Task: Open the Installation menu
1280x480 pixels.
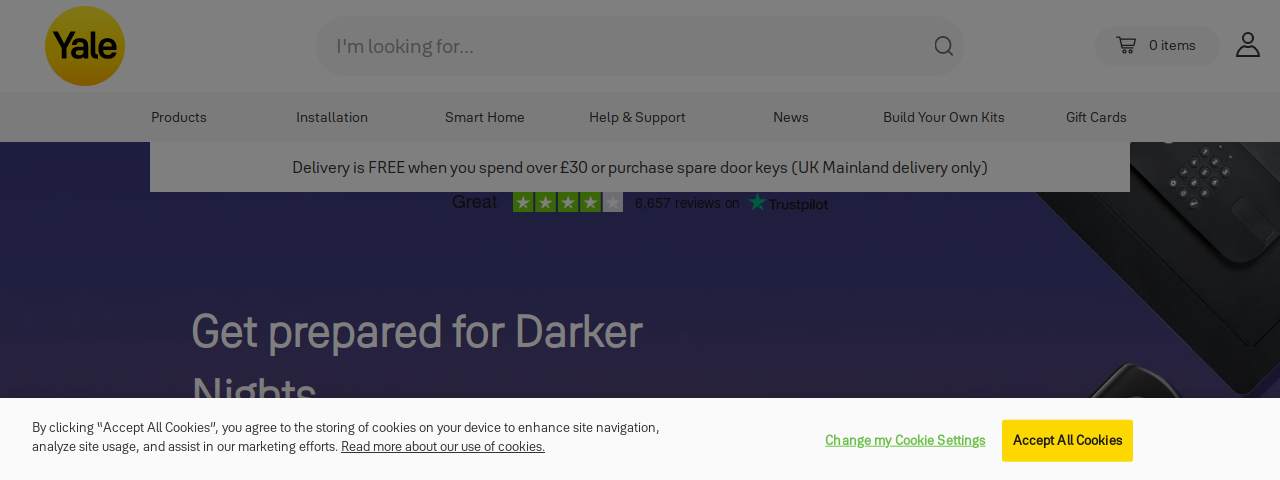Action: 332,117
